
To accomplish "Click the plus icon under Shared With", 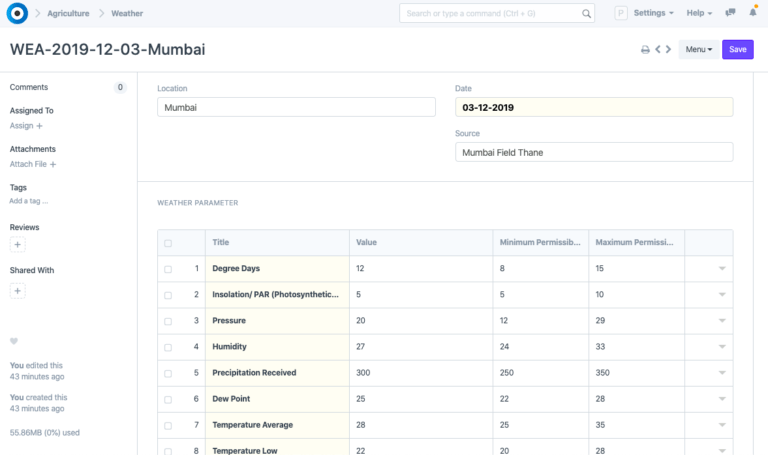I will [18, 291].
